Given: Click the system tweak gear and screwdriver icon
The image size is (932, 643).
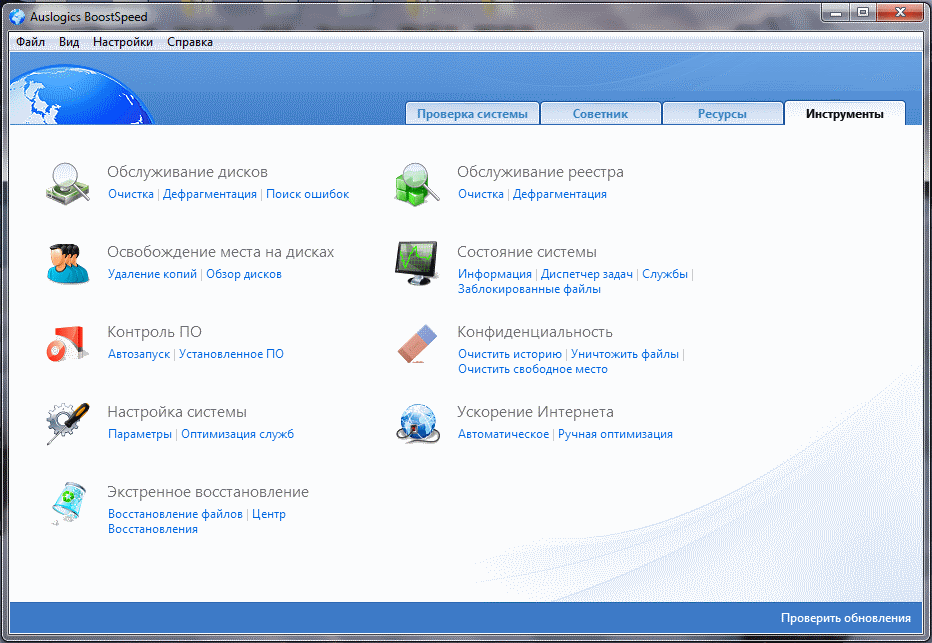Looking at the screenshot, I should 68,423.
